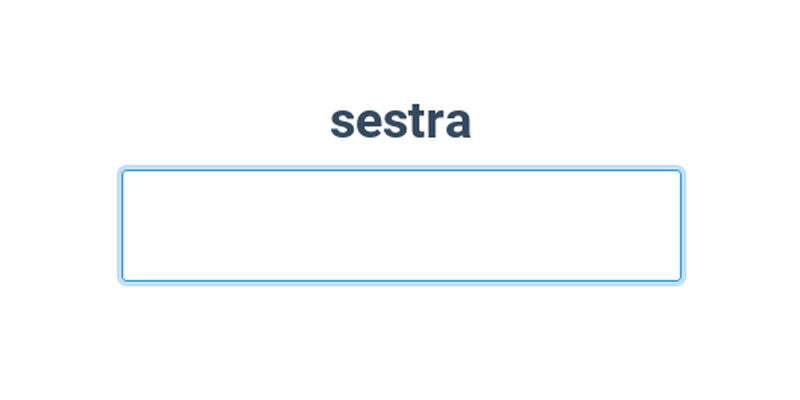
Task: Select the blue-outlined text box
Action: tap(401, 225)
